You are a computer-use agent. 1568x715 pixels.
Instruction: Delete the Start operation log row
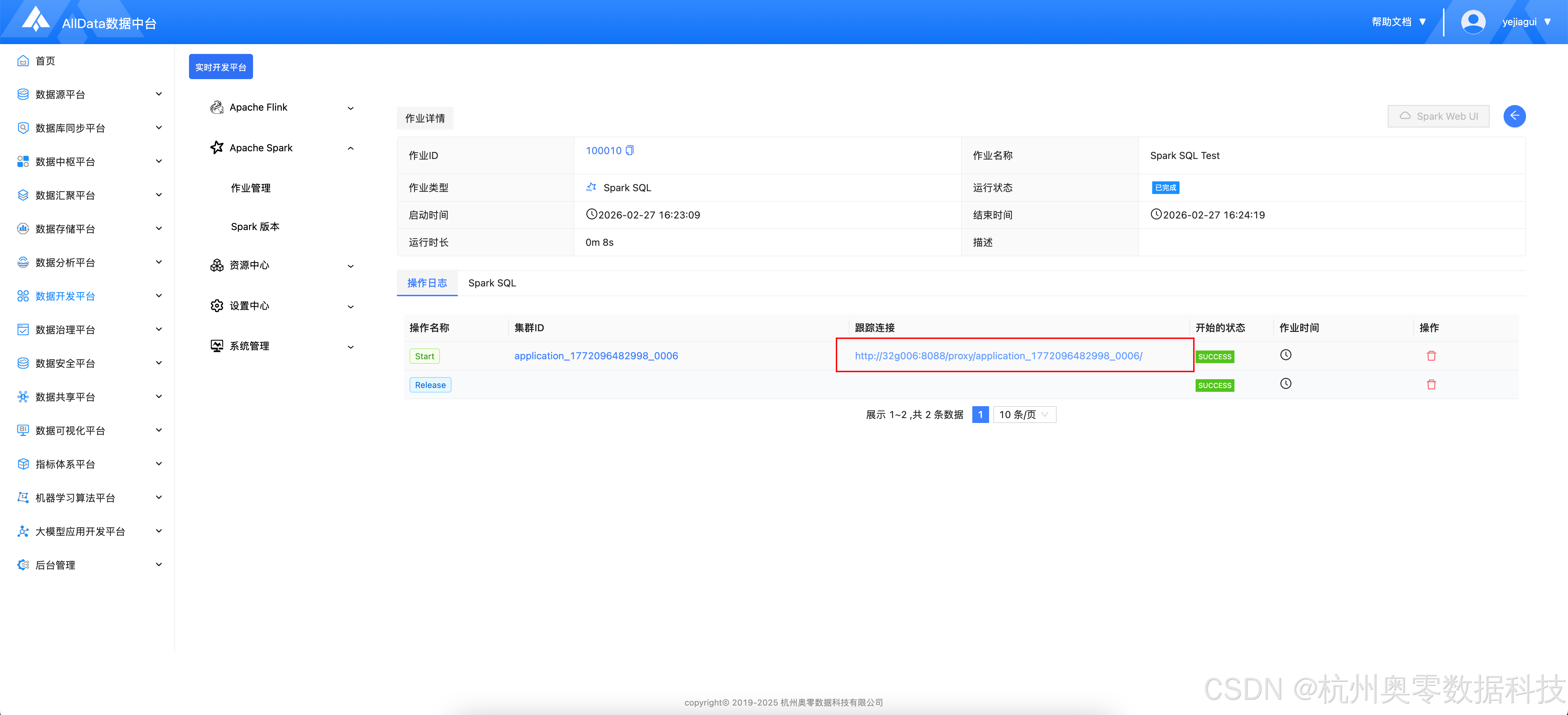1431,356
